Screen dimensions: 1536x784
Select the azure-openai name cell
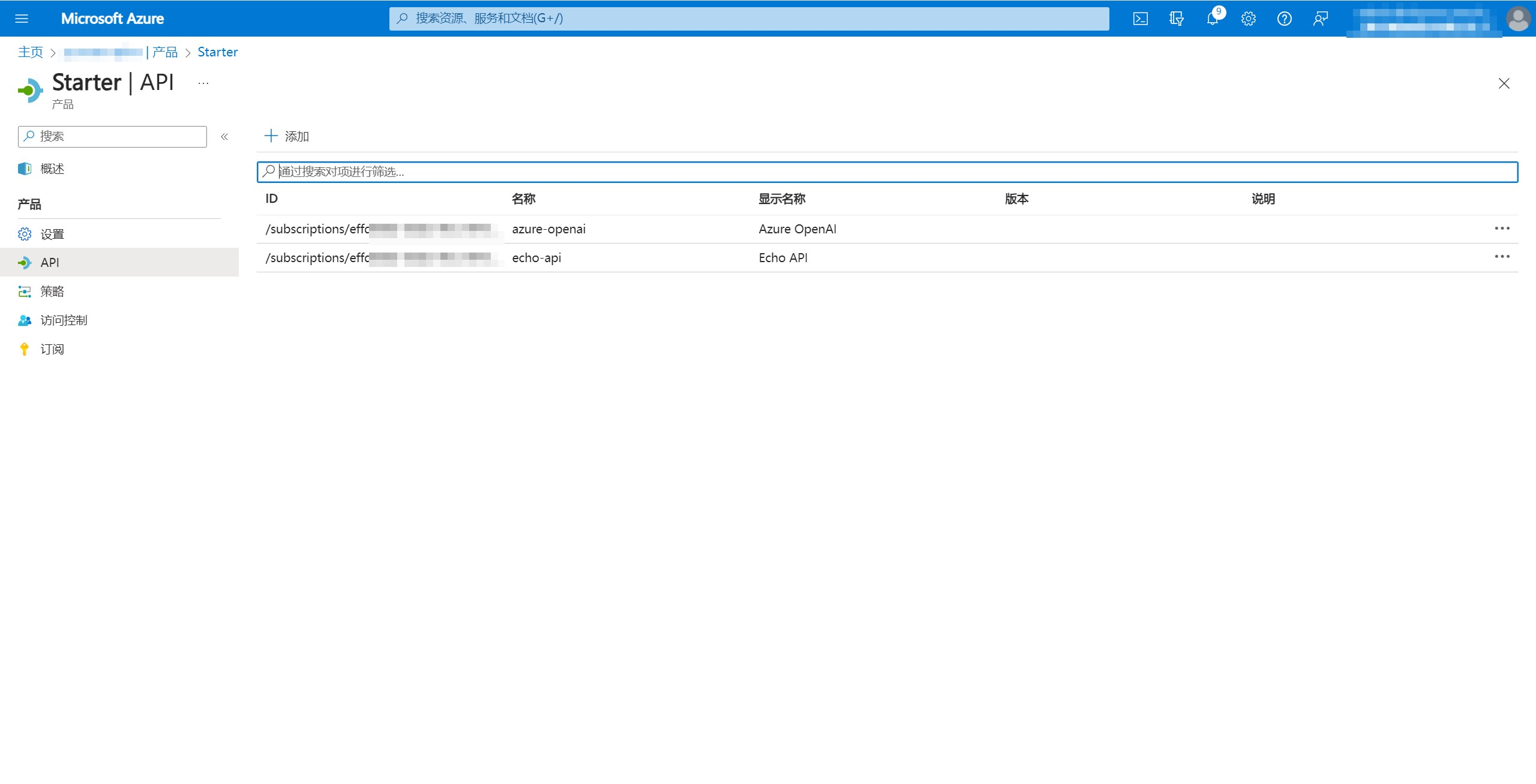click(549, 229)
